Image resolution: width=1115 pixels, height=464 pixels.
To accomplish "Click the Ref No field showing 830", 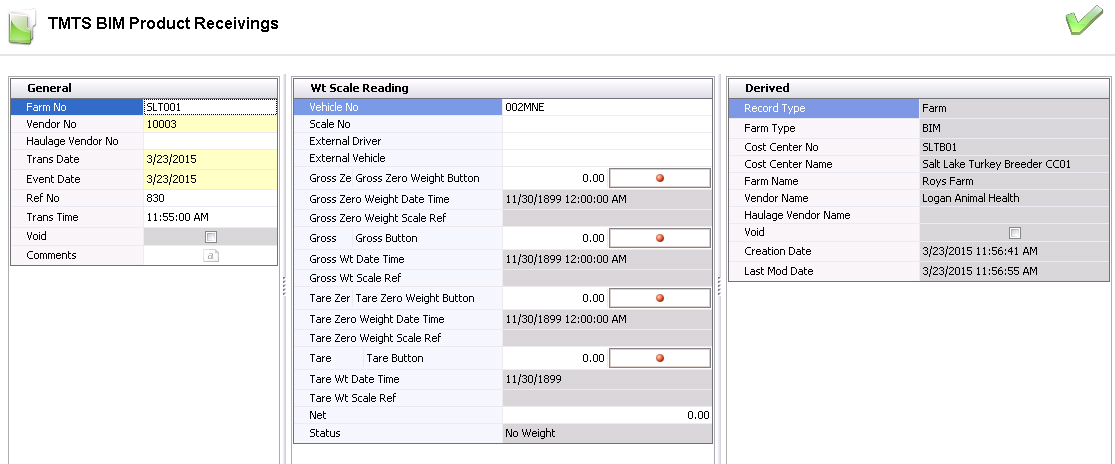I will 210,198.
